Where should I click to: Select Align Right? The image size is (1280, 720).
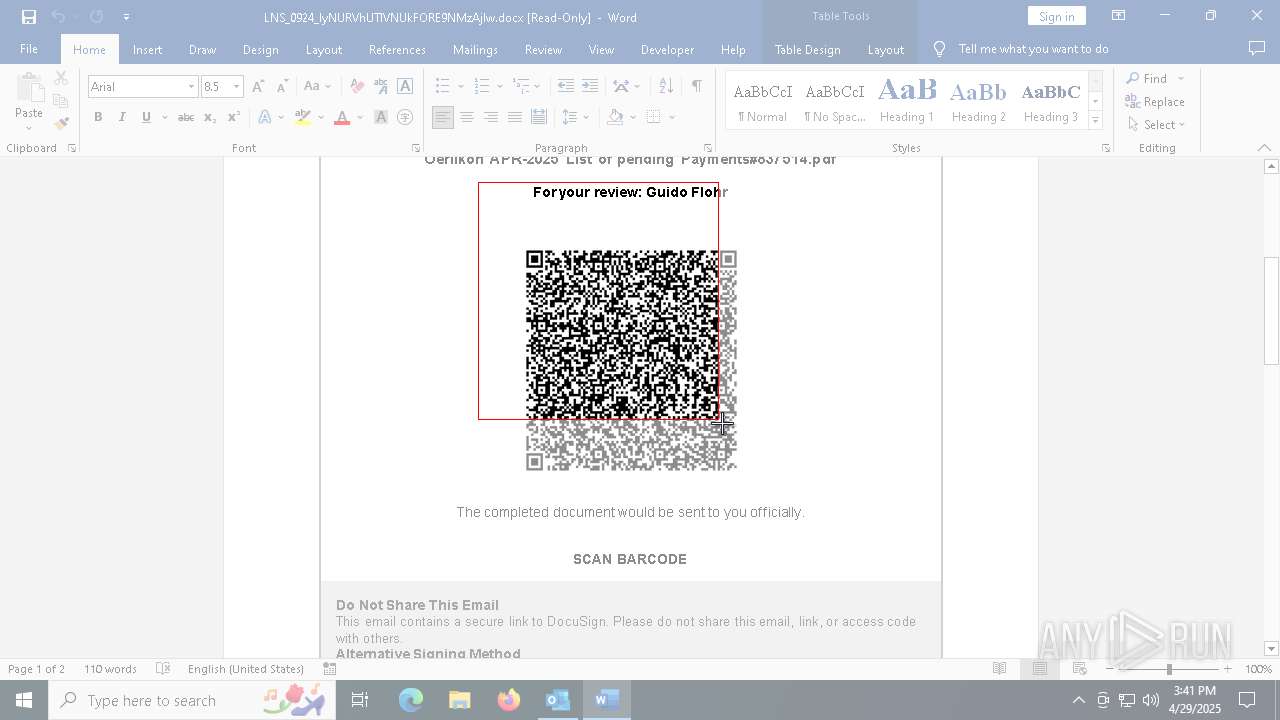tap(491, 117)
